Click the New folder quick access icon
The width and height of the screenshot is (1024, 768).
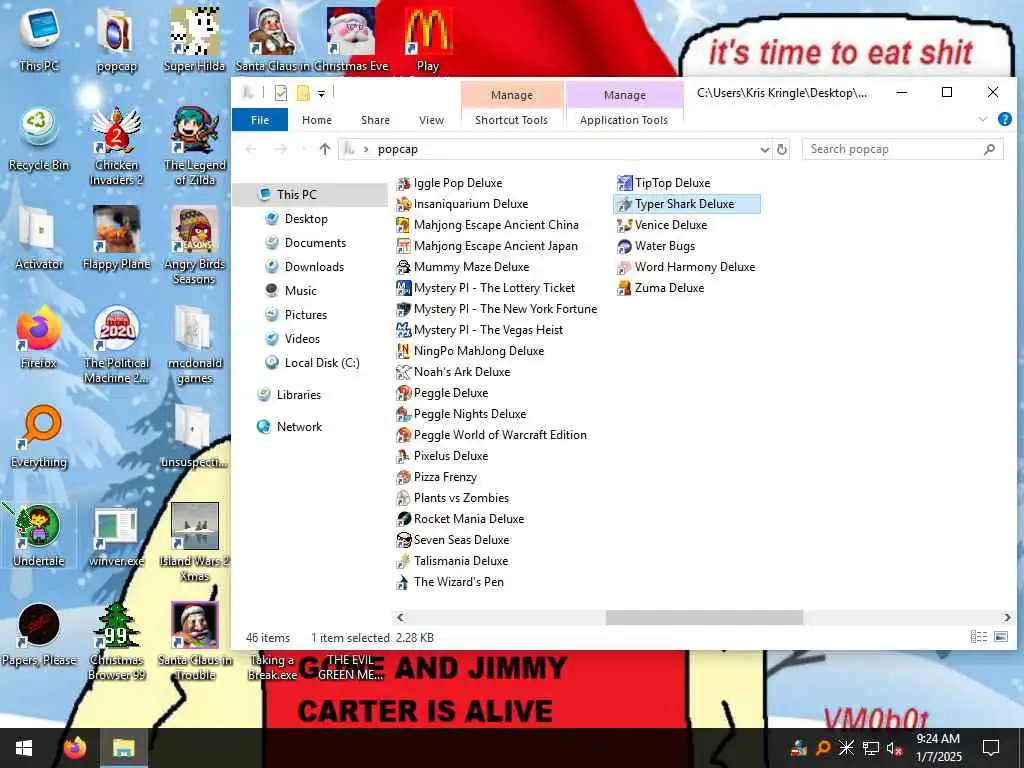tap(302, 93)
